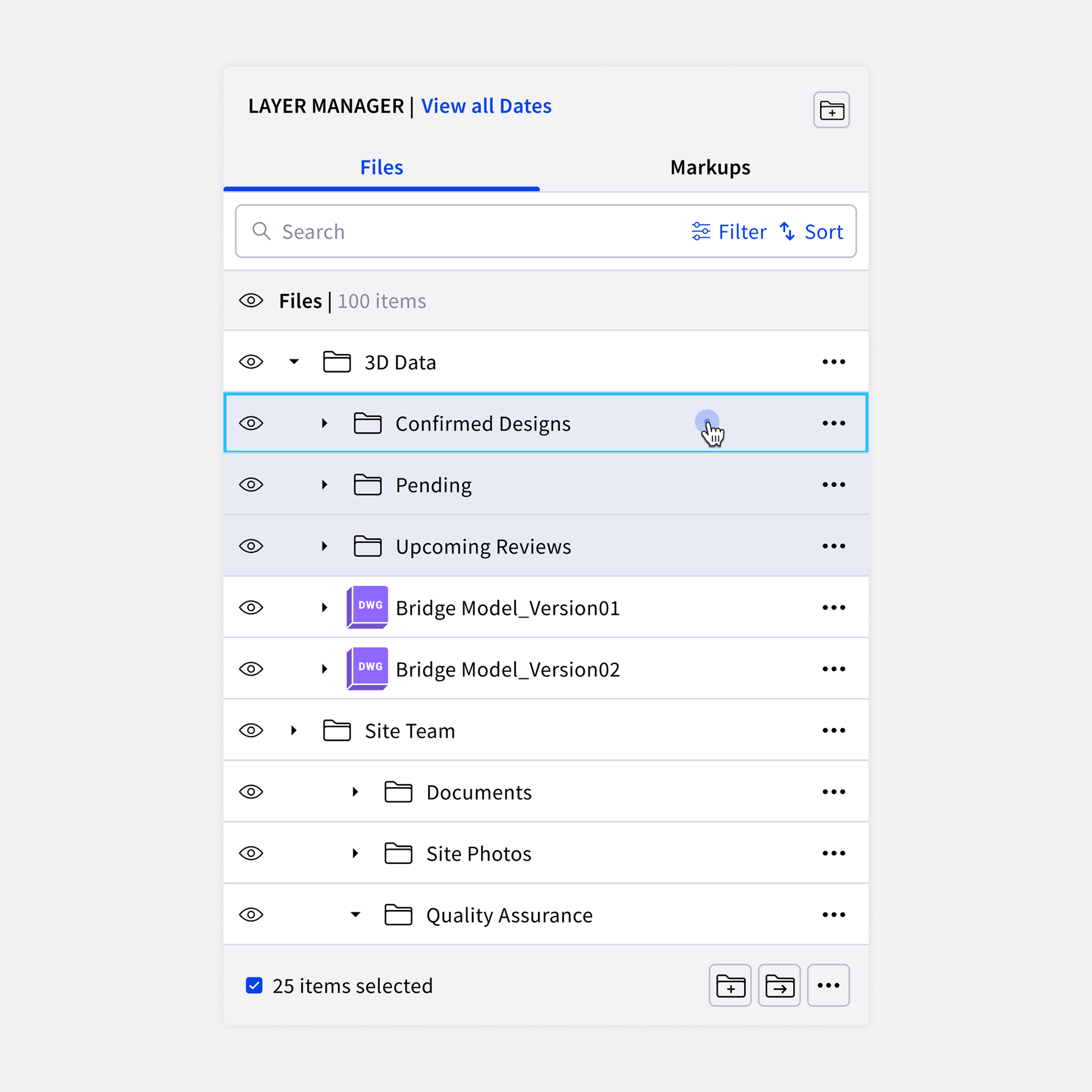Click the Site Photos folder icon
The width and height of the screenshot is (1092, 1092).
click(398, 853)
